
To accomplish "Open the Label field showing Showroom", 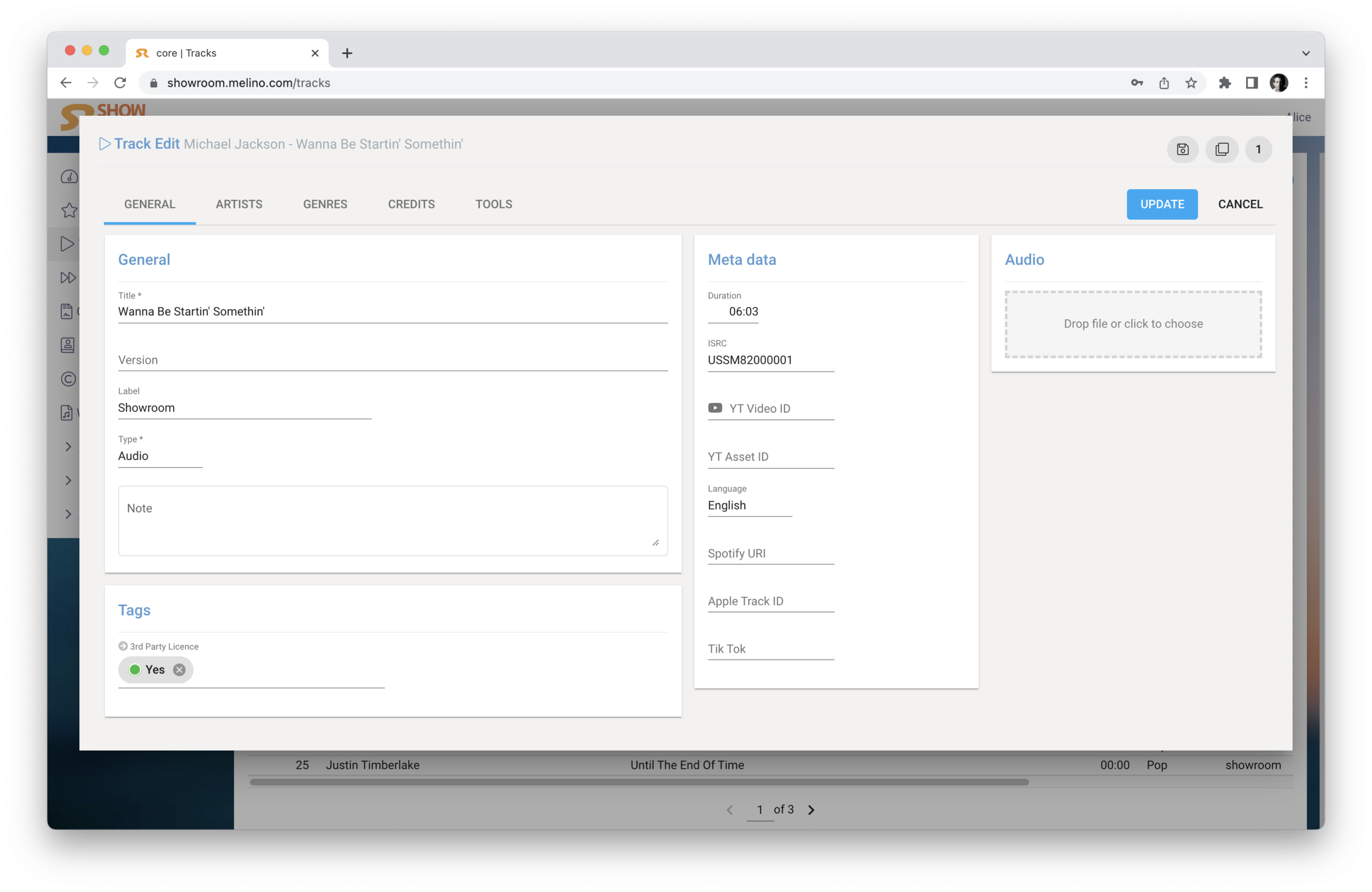I will coord(244,408).
